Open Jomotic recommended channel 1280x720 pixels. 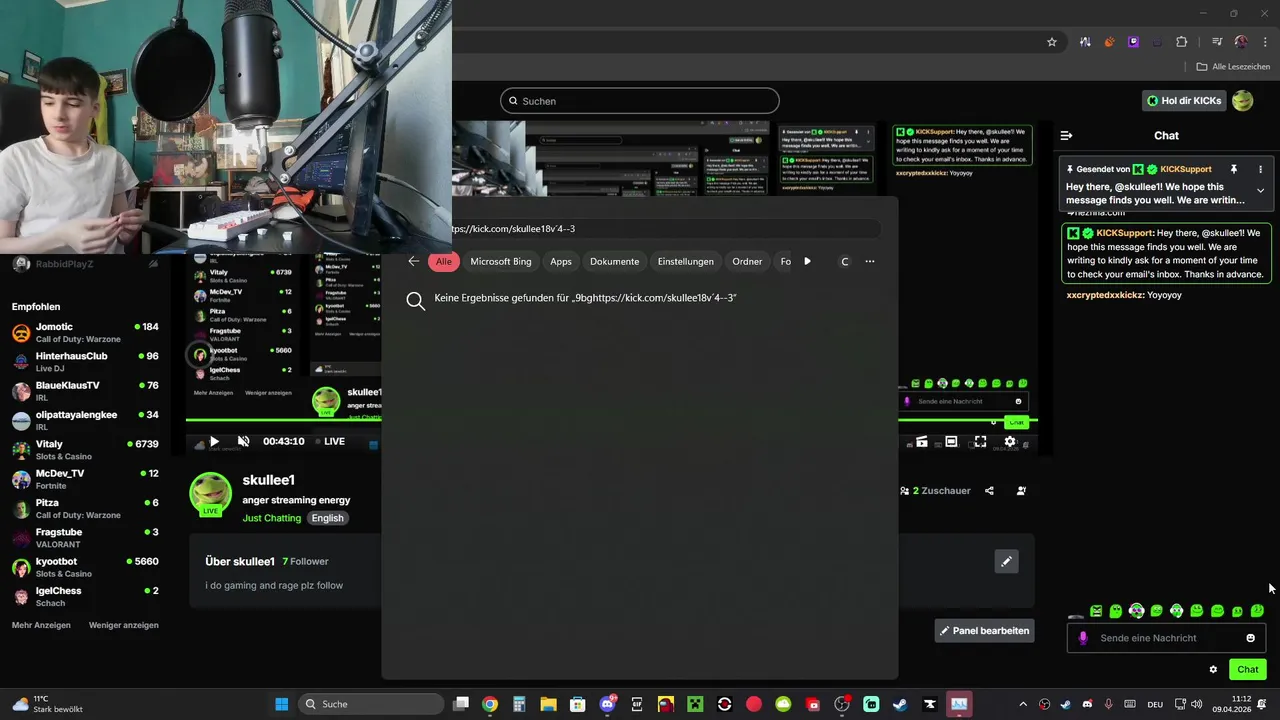point(85,333)
